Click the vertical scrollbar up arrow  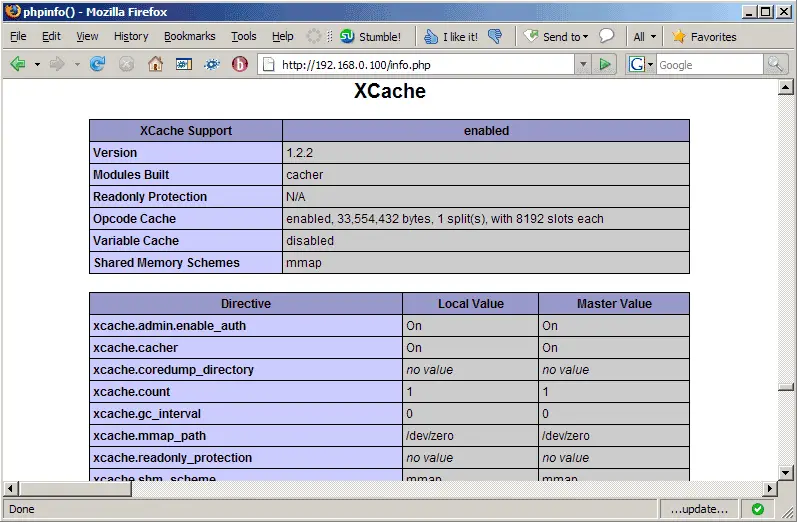click(x=785, y=87)
